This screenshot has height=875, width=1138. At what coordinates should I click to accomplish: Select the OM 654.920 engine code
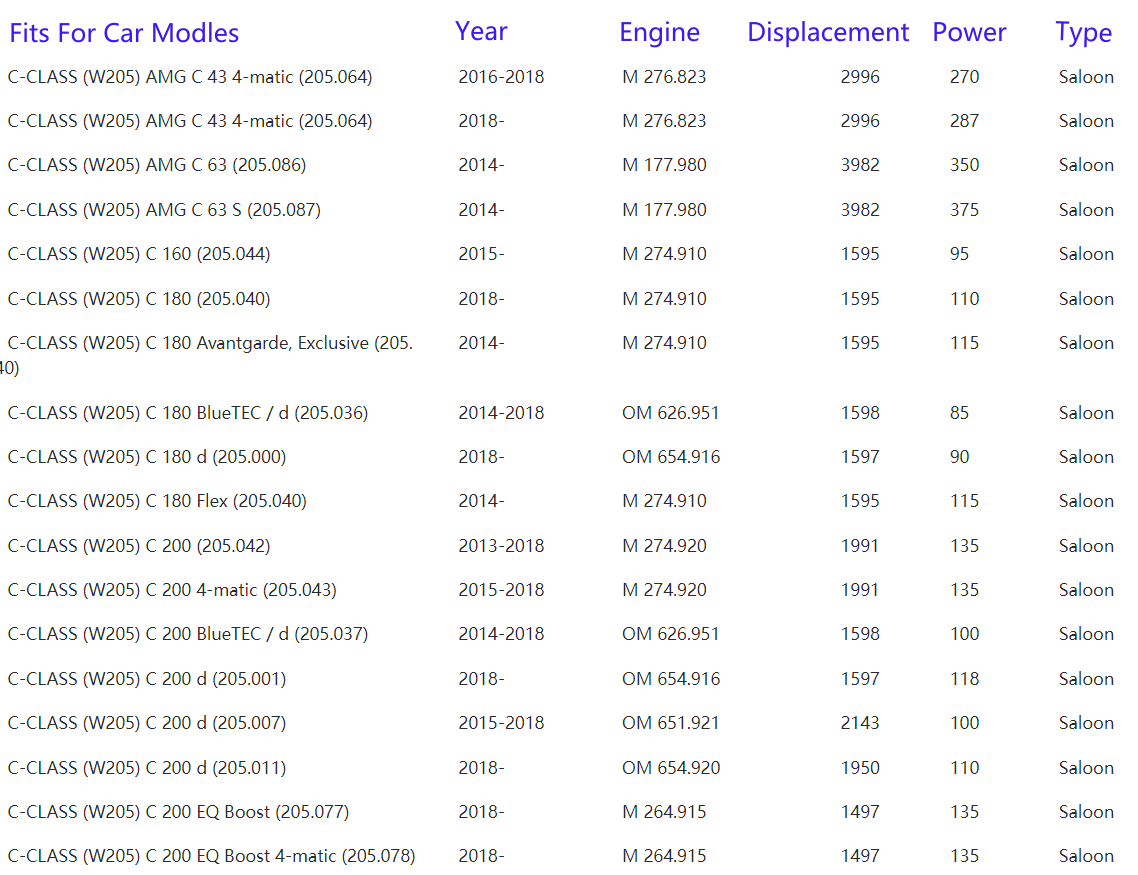pos(670,768)
